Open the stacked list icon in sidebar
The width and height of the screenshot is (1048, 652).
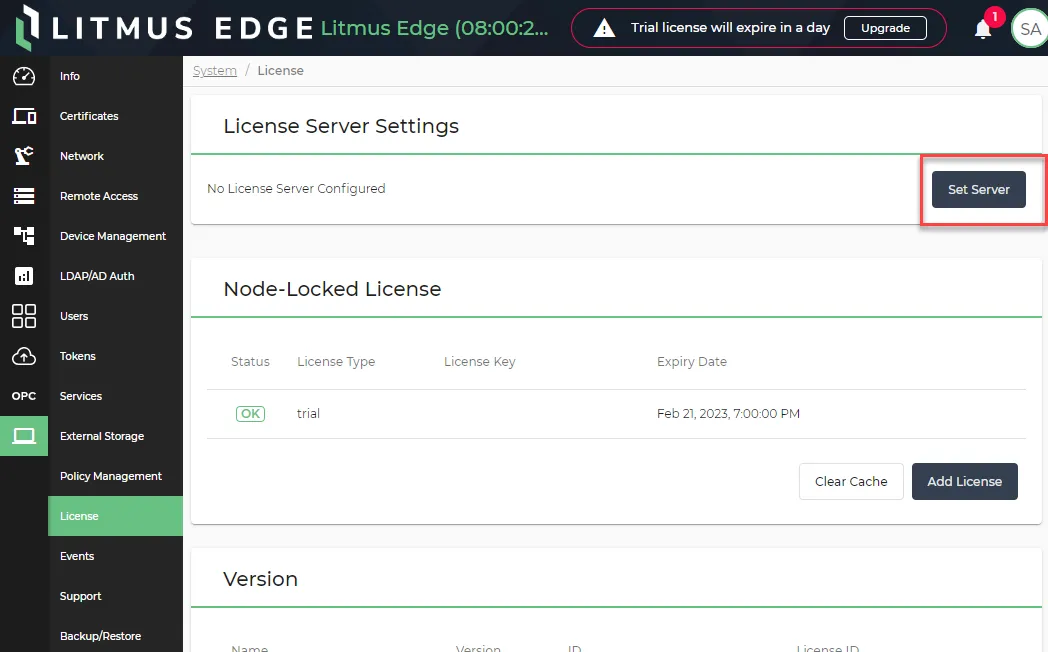pyautogui.click(x=24, y=196)
